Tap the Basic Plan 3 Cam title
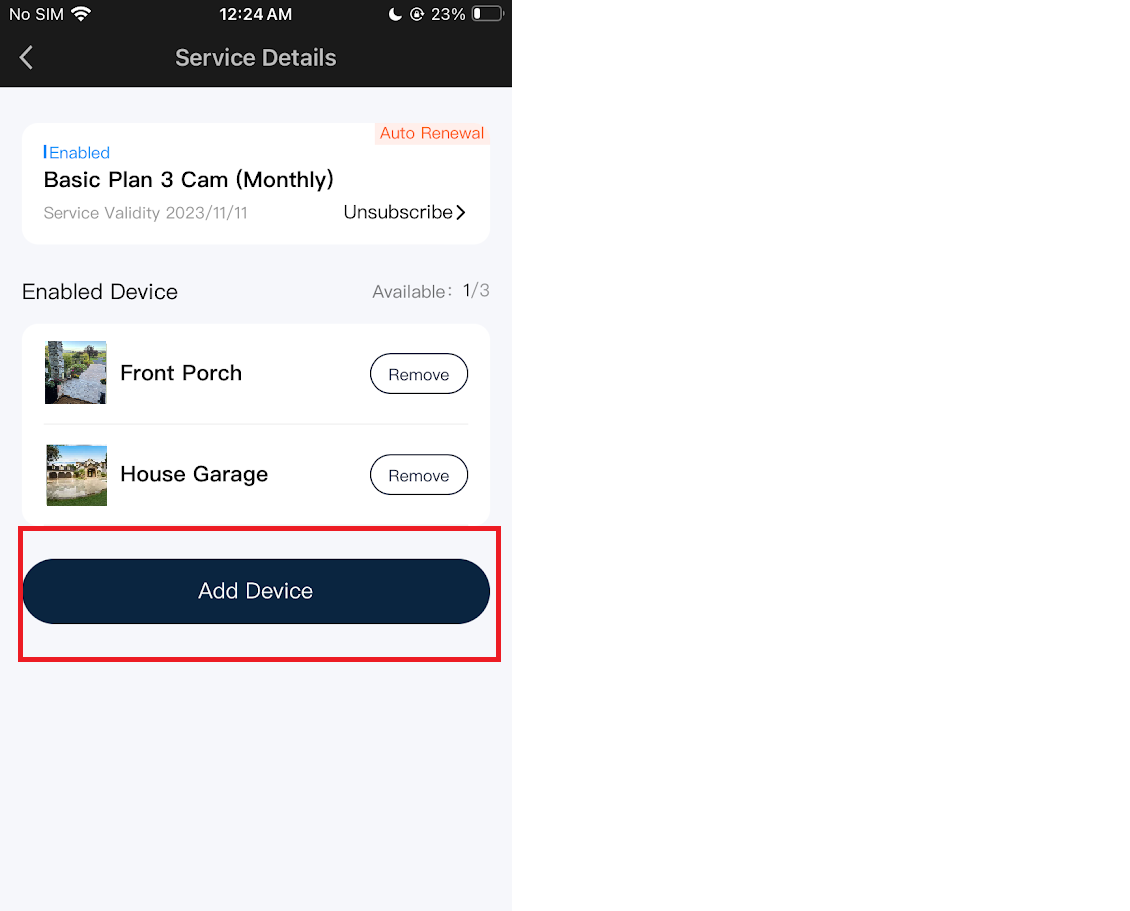The image size is (1130, 911). click(x=188, y=179)
